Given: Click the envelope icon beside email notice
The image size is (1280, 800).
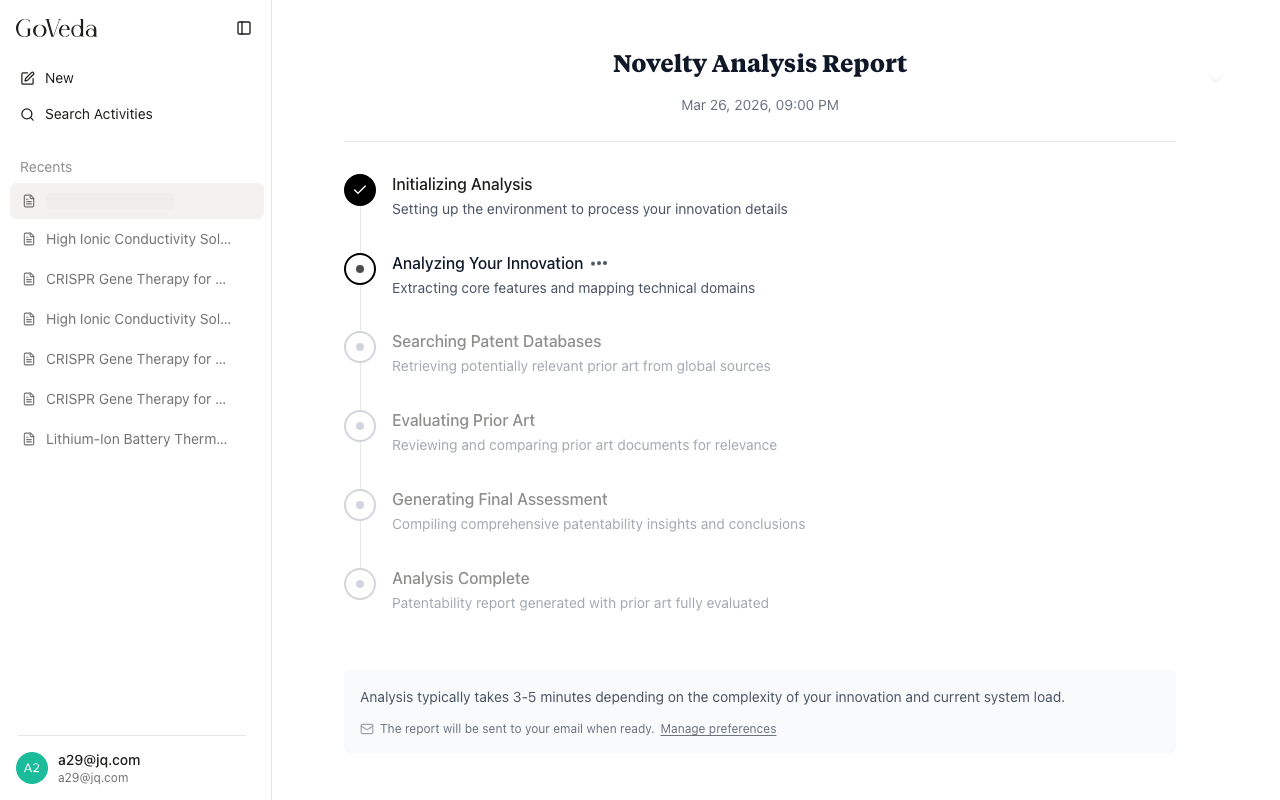Looking at the screenshot, I should (x=367, y=729).
